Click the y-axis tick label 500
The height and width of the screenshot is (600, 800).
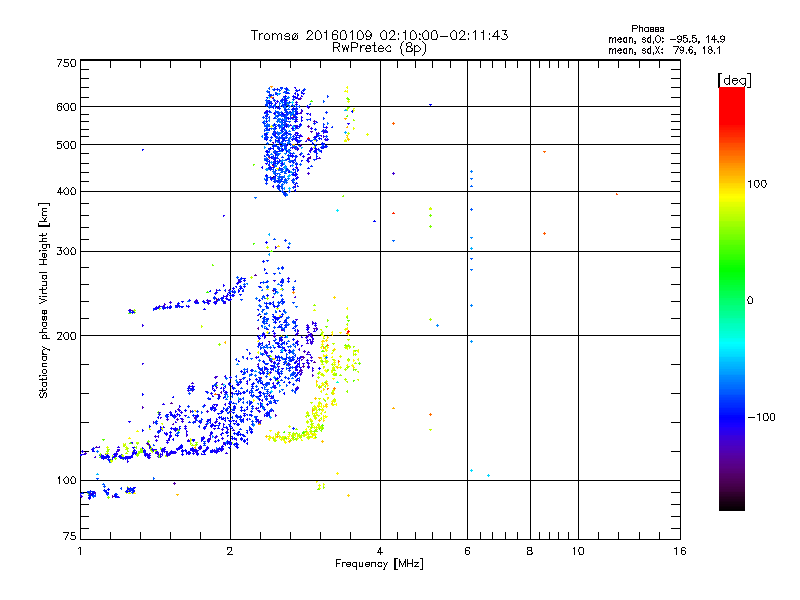point(66,145)
